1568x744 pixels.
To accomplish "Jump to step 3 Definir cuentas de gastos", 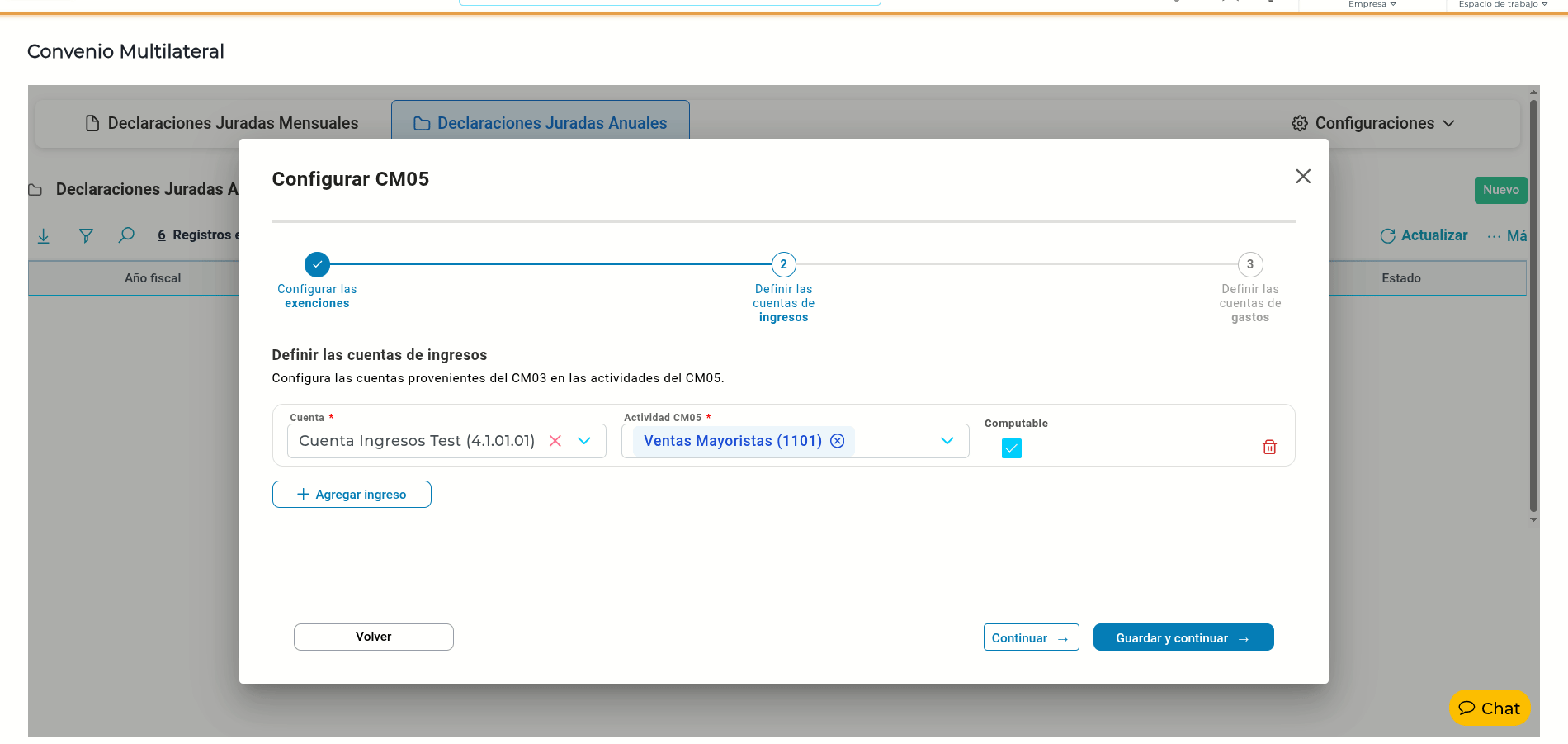I will point(1250,264).
